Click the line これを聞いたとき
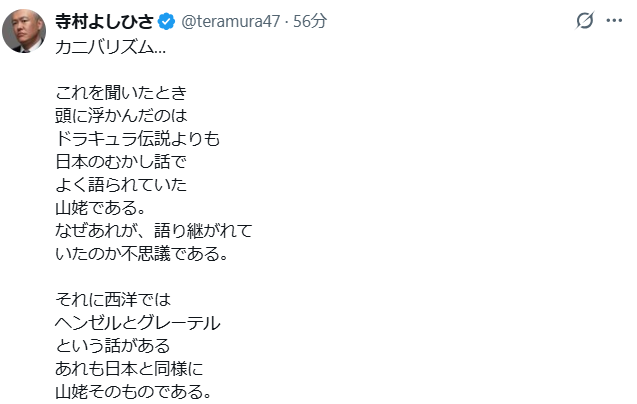 tap(123, 93)
